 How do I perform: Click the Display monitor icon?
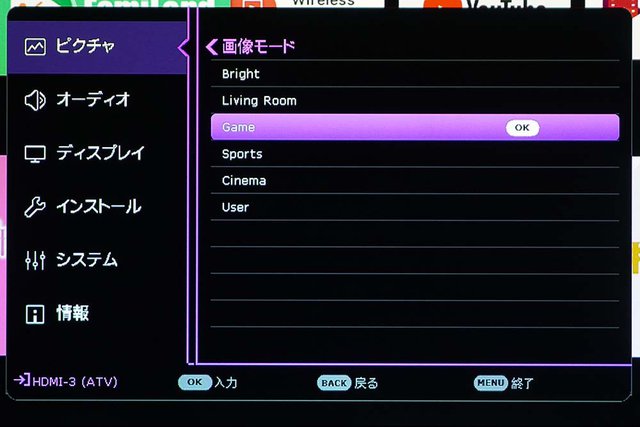35,154
